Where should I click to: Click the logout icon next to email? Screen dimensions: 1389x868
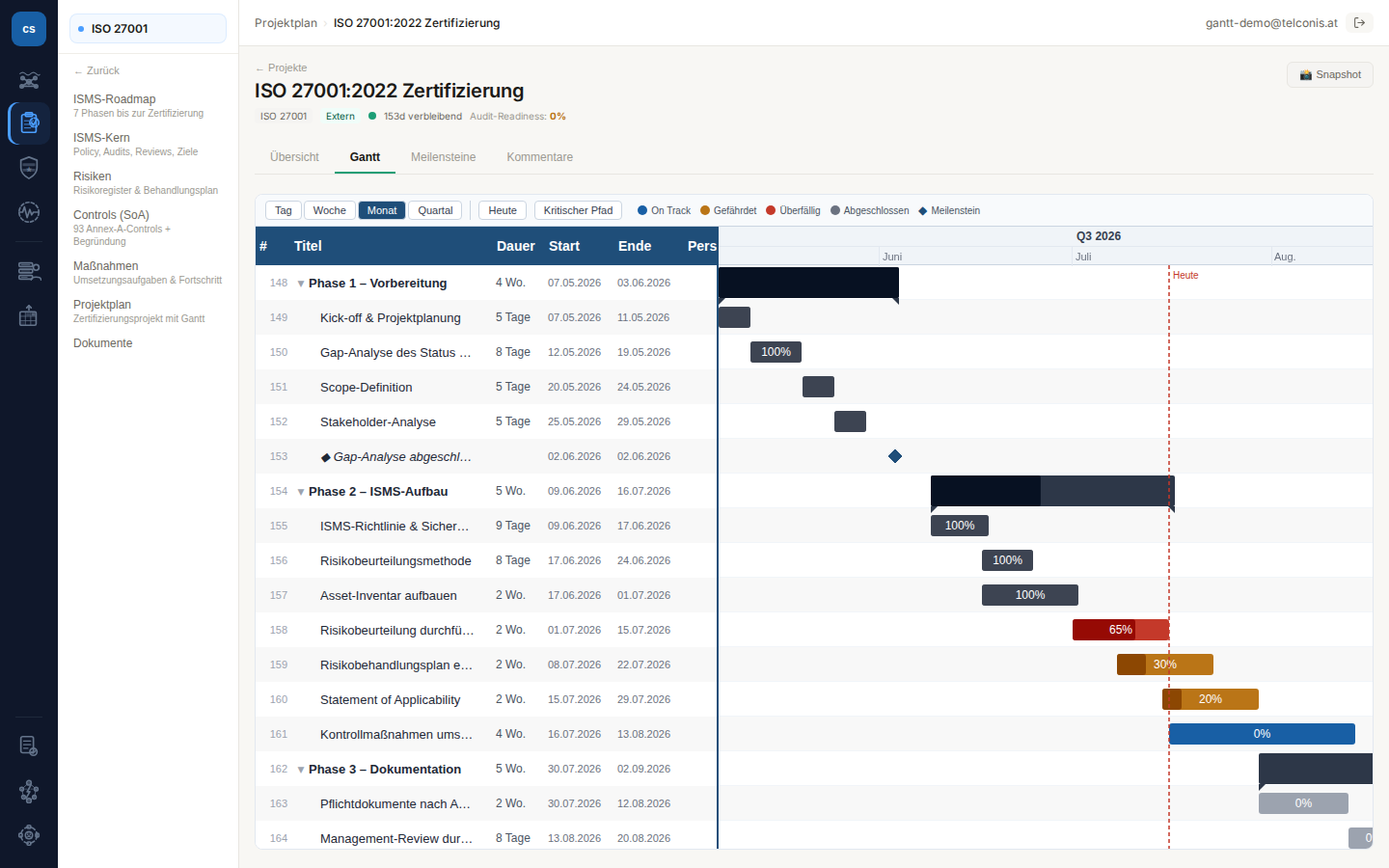pos(1360,23)
